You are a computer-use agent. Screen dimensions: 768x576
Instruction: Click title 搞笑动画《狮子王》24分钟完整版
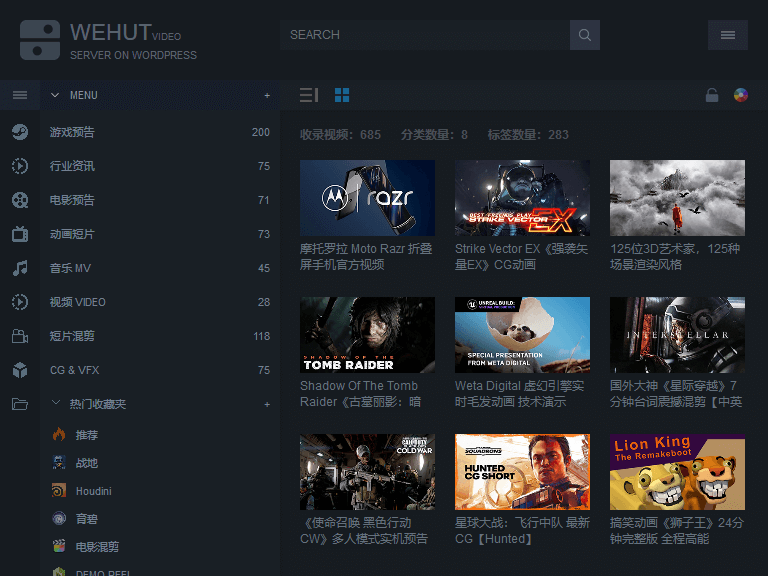[677, 531]
